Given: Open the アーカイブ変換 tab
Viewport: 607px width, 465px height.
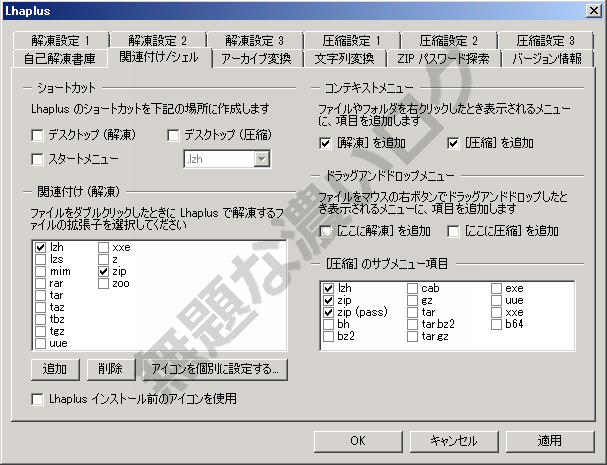Looking at the screenshot, I should [256, 58].
